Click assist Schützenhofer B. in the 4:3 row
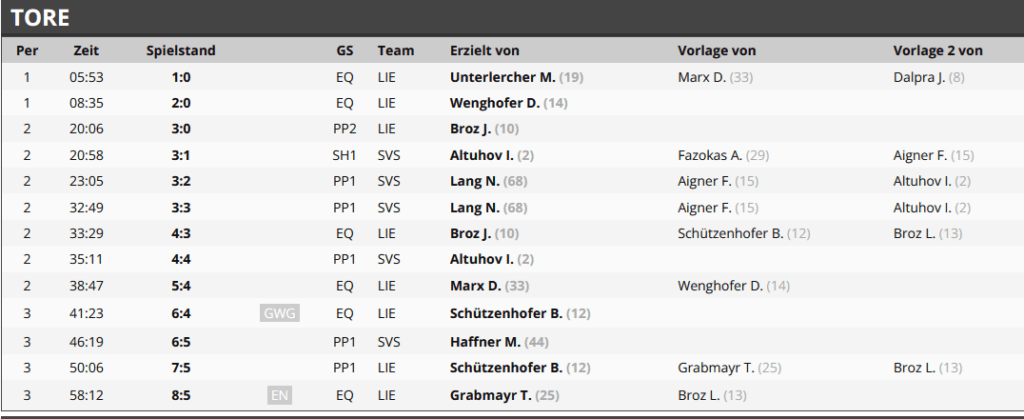Viewport: 1024px width, 419px height. (x=744, y=234)
